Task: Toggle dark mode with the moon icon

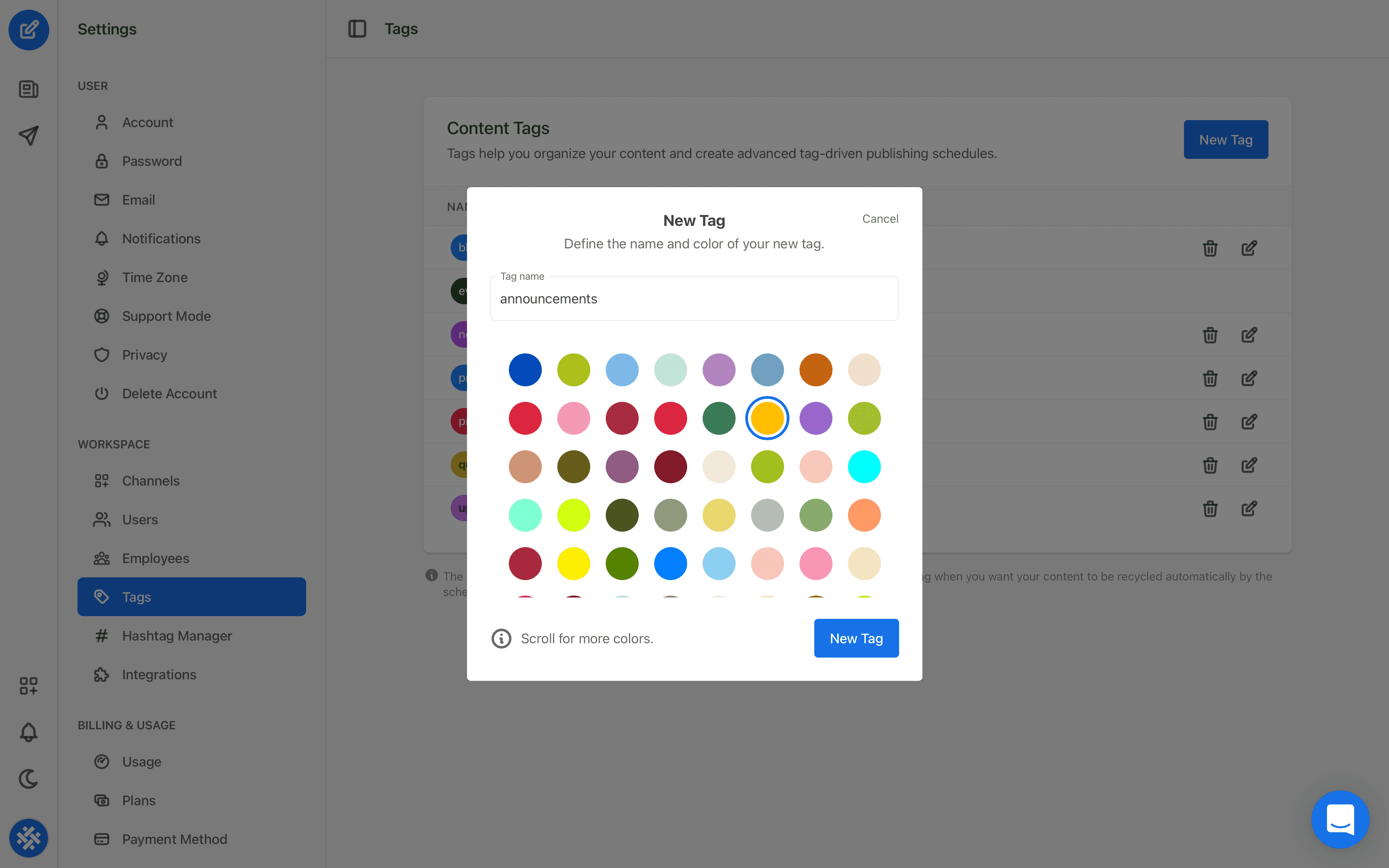Action: click(29, 778)
